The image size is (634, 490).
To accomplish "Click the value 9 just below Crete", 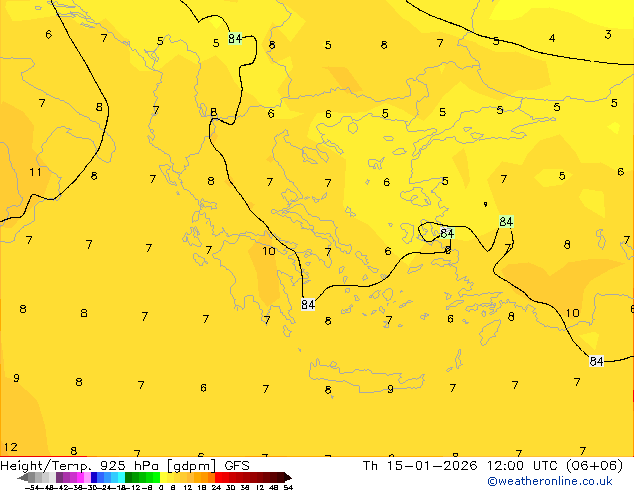I will 390,389.
